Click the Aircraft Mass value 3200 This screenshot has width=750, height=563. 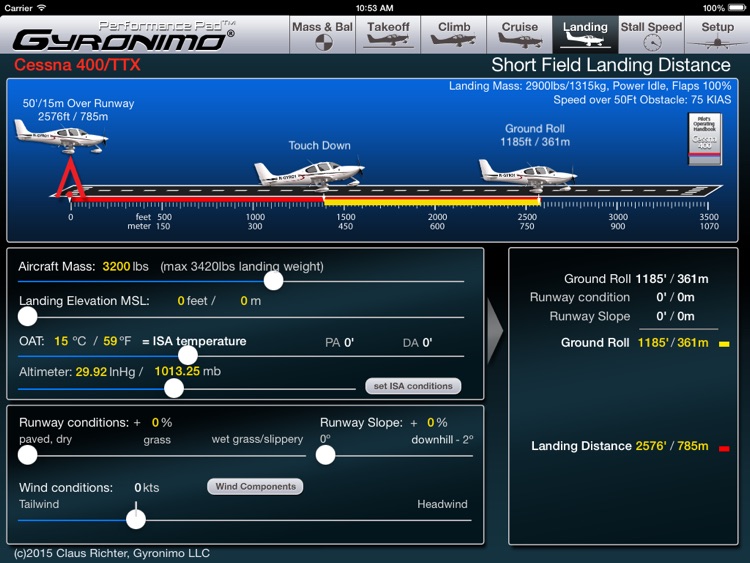pyautogui.click(x=116, y=266)
